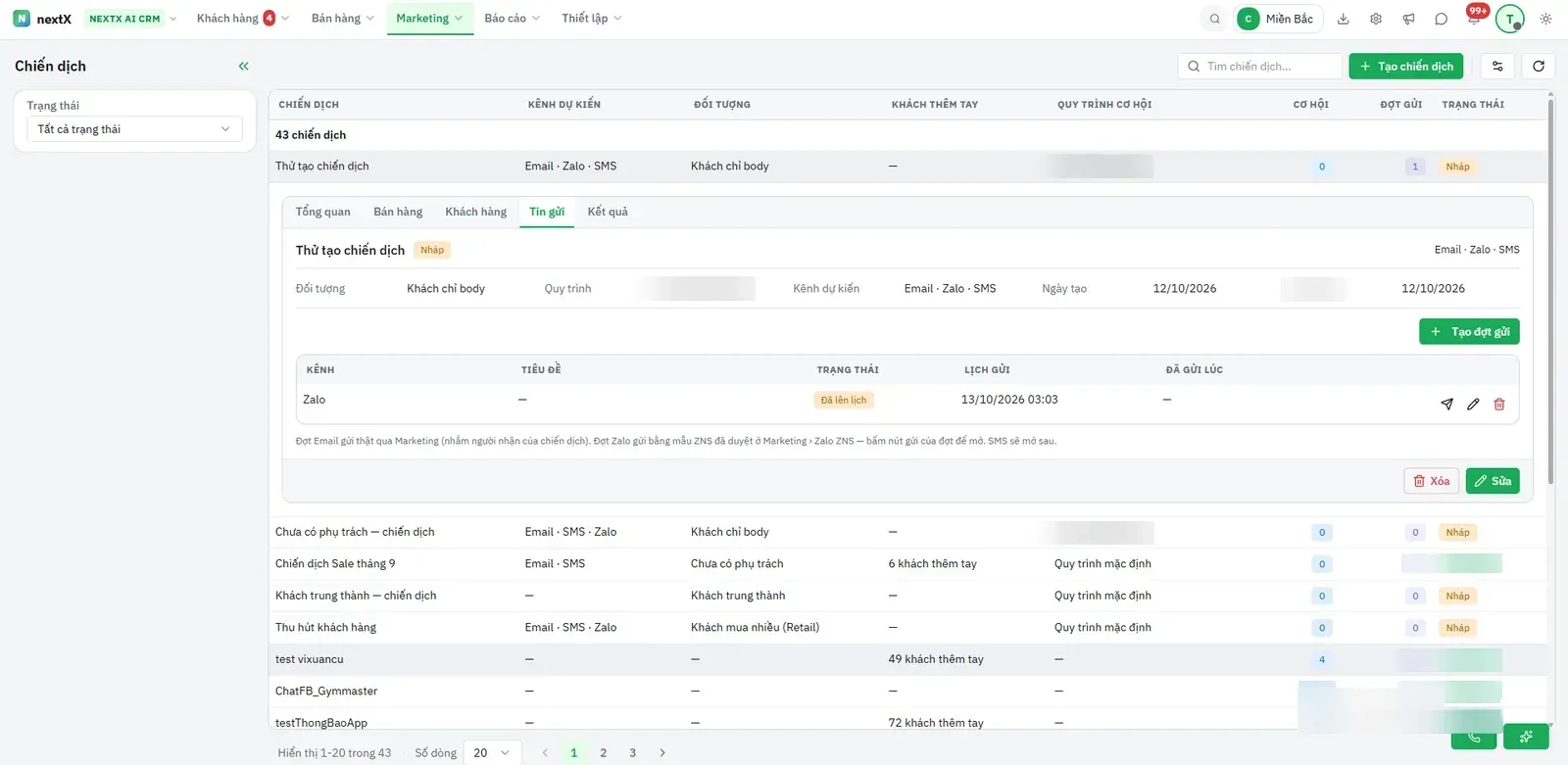
Task: Switch to the Kết quả tab
Action: (x=608, y=212)
